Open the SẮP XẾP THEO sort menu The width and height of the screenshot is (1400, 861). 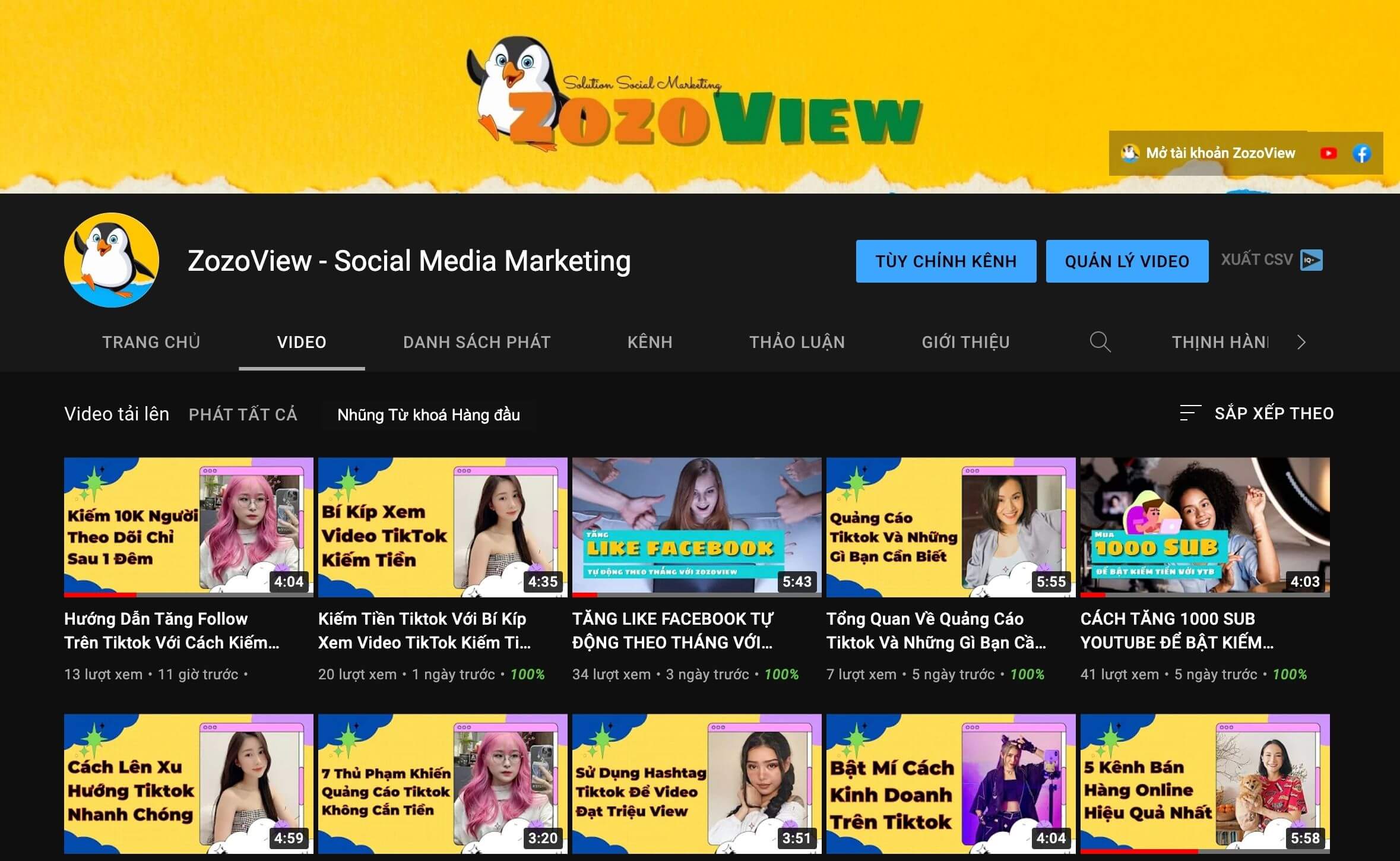pos(1256,413)
